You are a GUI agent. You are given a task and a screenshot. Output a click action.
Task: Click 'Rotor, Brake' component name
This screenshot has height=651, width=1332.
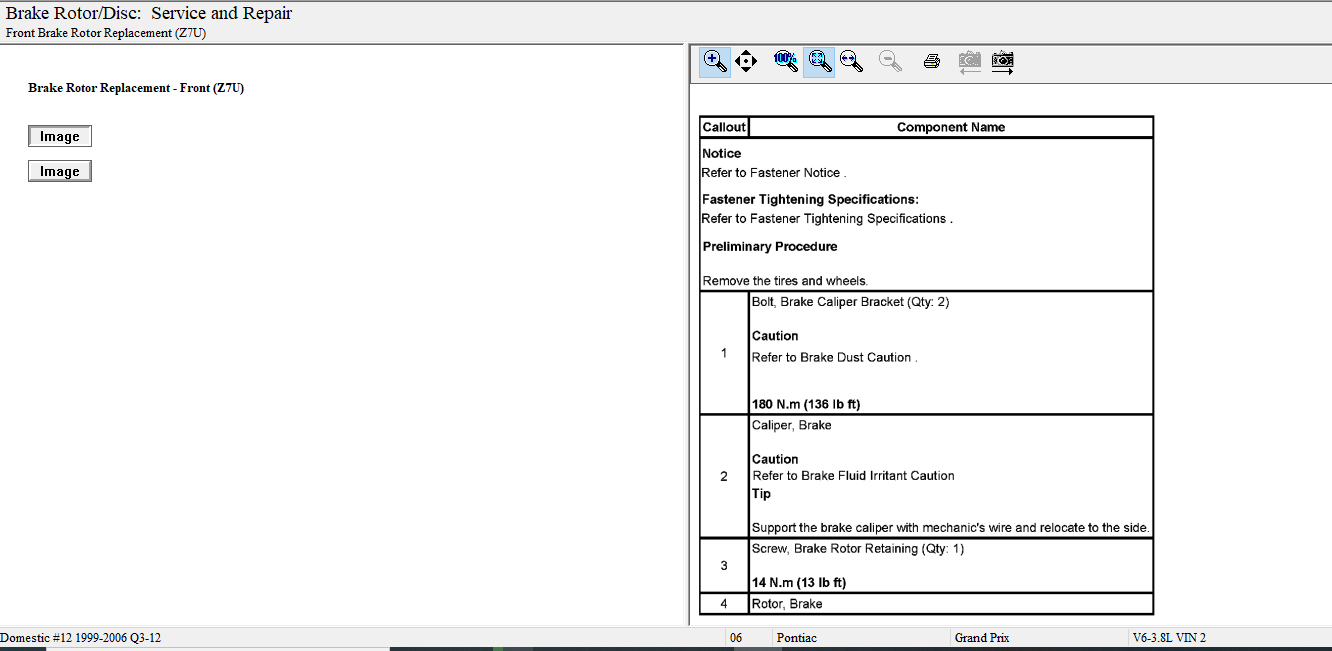pyautogui.click(x=787, y=604)
